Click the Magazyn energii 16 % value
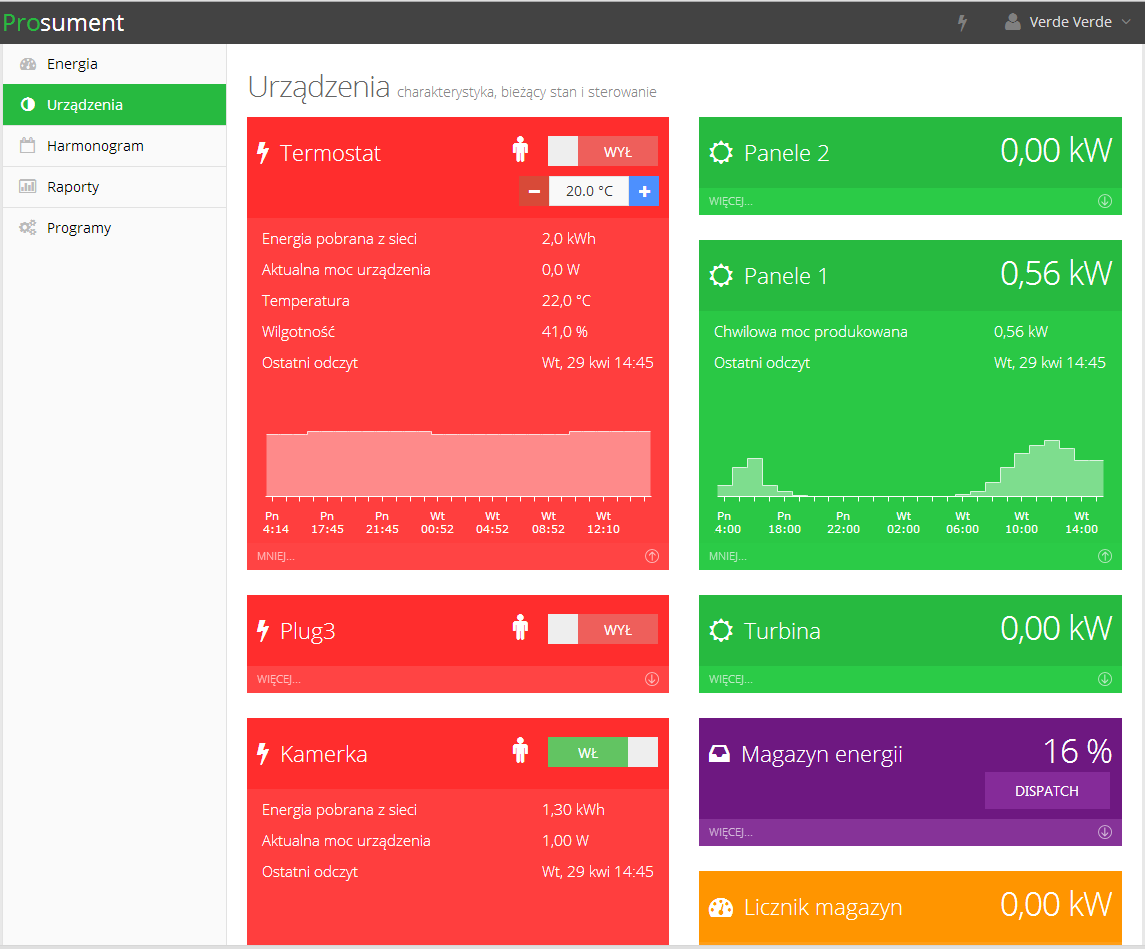1145x949 pixels. pos(1077,752)
